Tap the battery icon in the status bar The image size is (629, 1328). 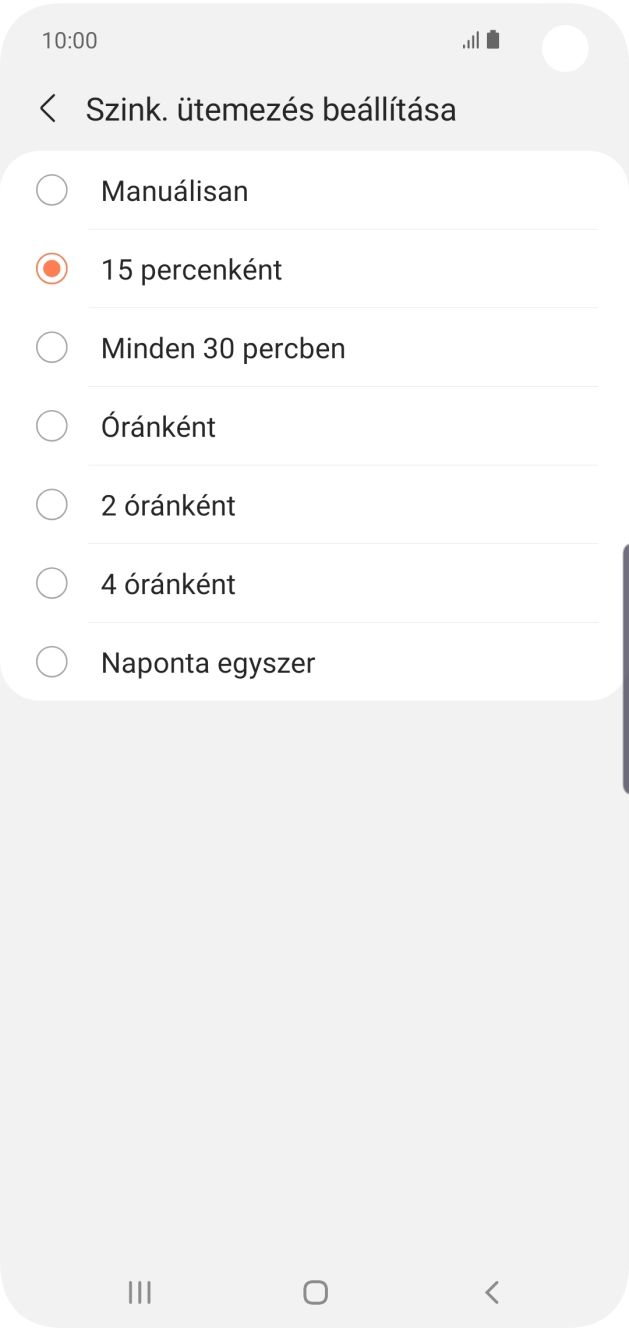click(493, 38)
